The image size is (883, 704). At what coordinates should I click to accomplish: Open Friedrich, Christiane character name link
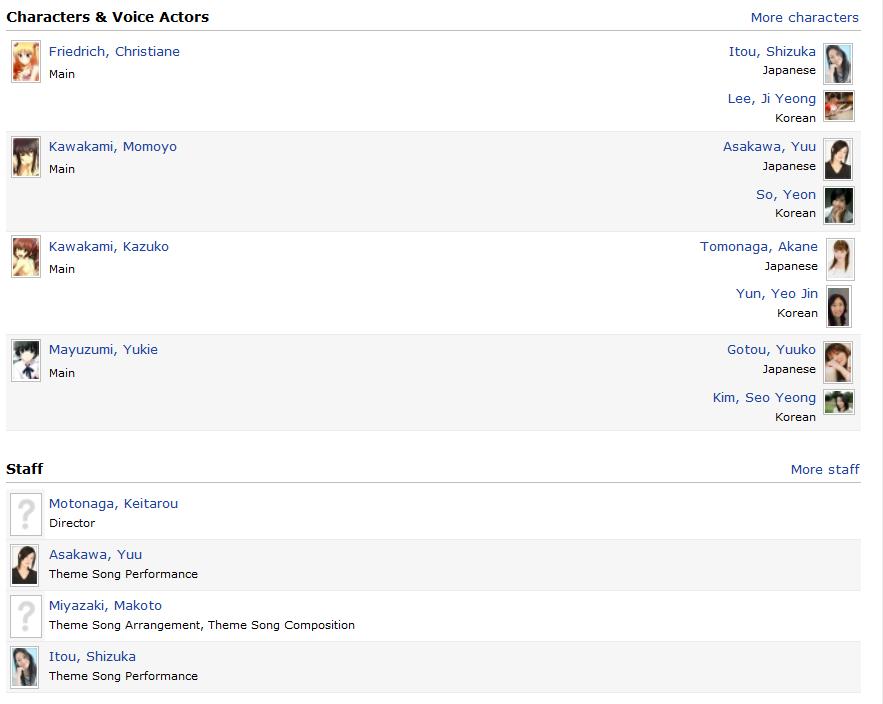[114, 51]
